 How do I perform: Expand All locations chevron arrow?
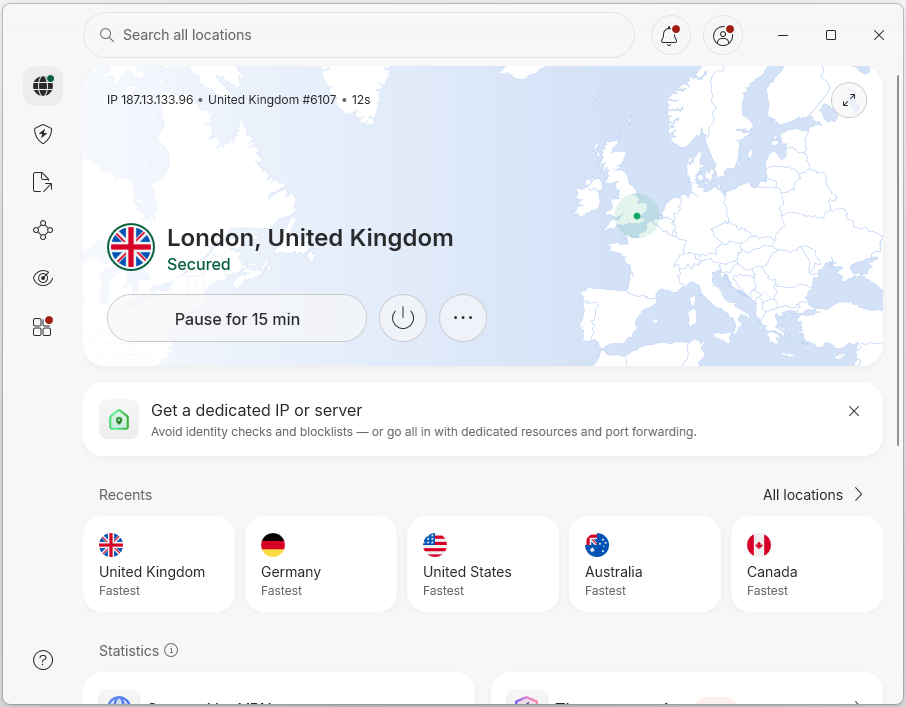(859, 495)
